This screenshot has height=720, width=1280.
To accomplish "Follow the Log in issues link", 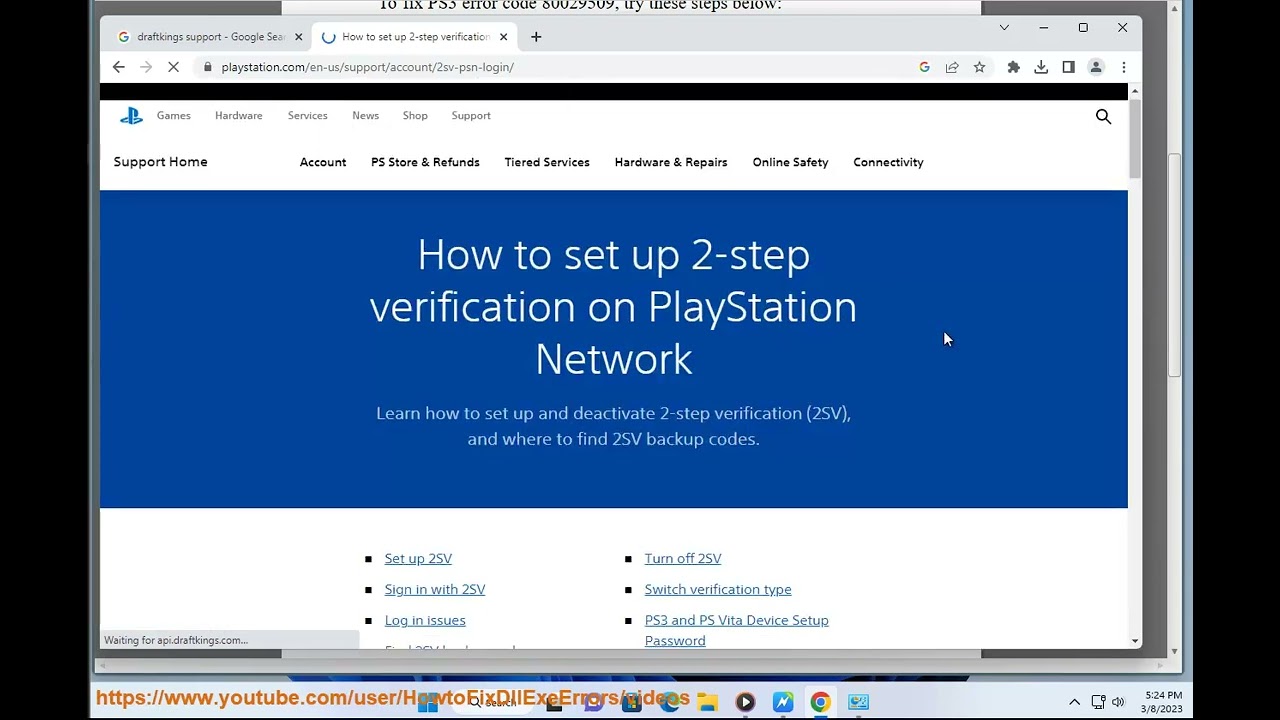I will pyautogui.click(x=425, y=621).
